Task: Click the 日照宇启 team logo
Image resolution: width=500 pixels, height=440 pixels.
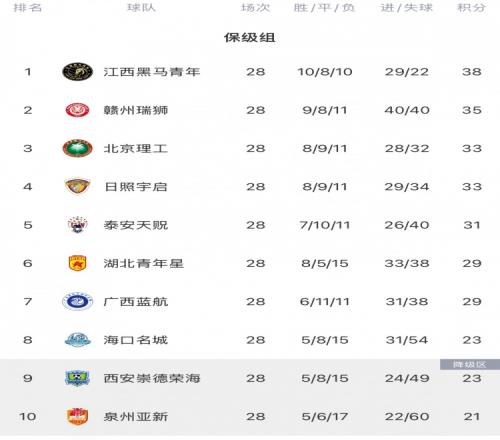Action: [x=77, y=186]
